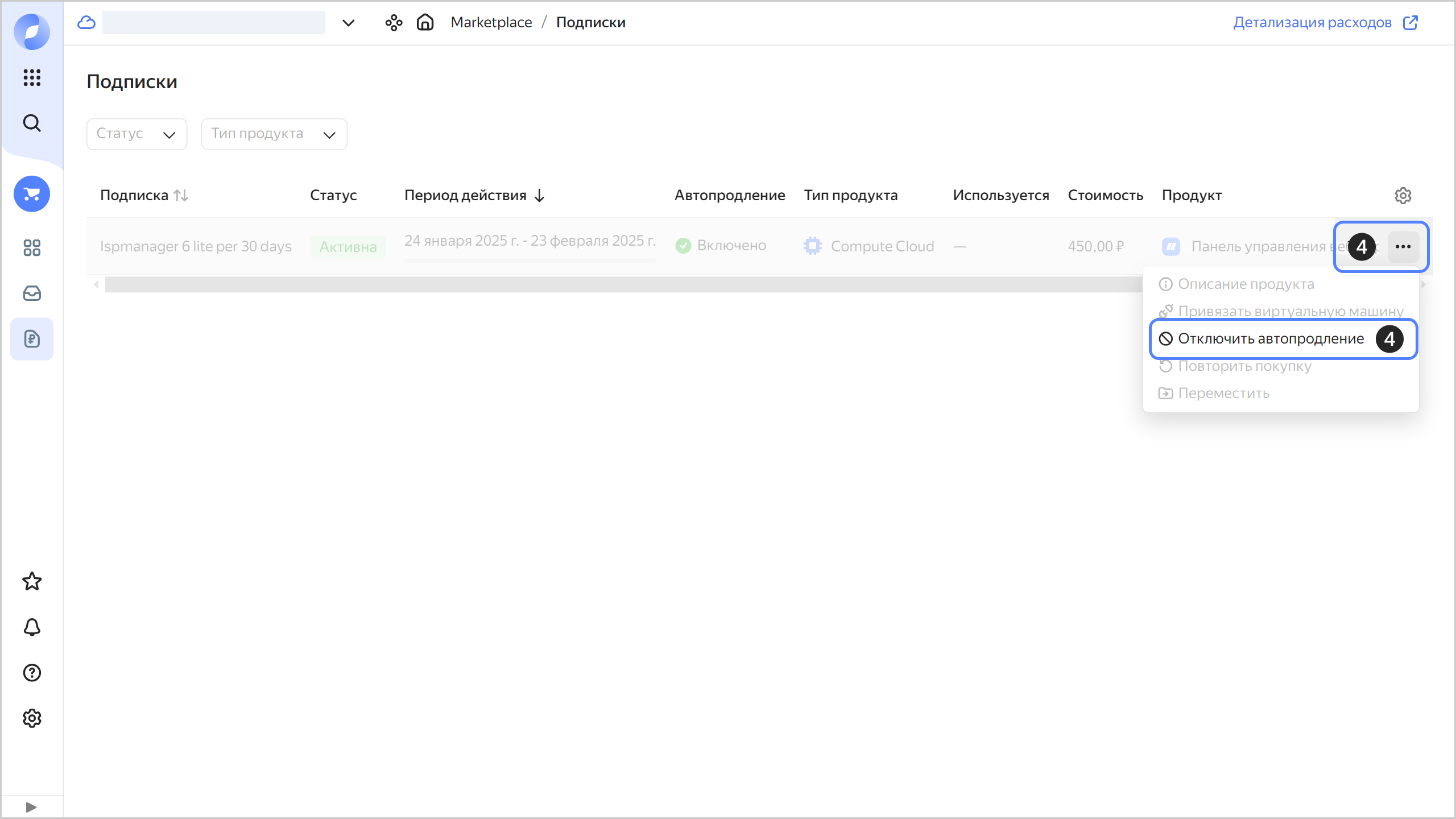Open the all services grid icon
Image resolution: width=1456 pixels, height=819 pixels.
tap(32, 77)
